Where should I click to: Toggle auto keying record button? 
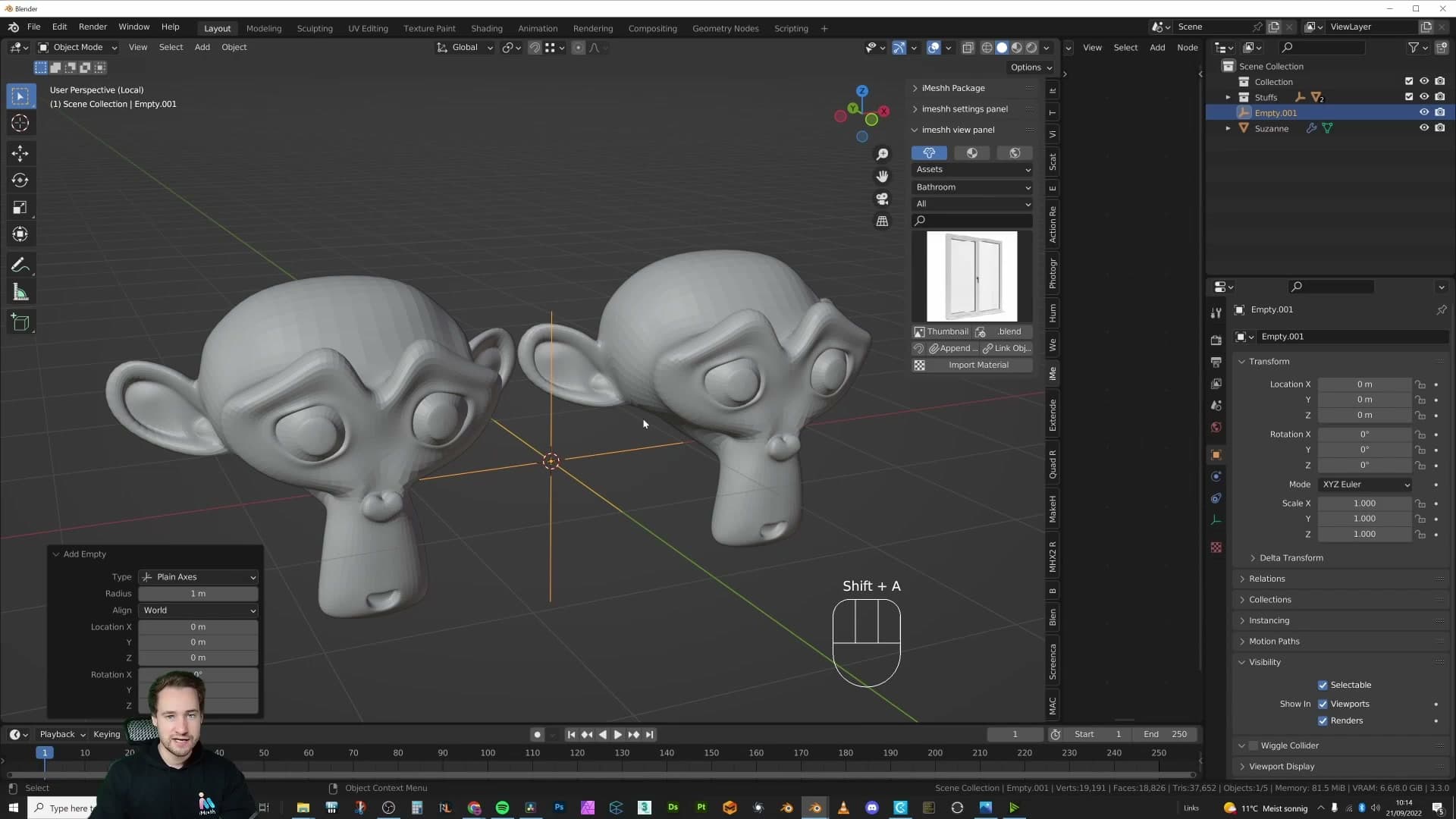(x=537, y=735)
